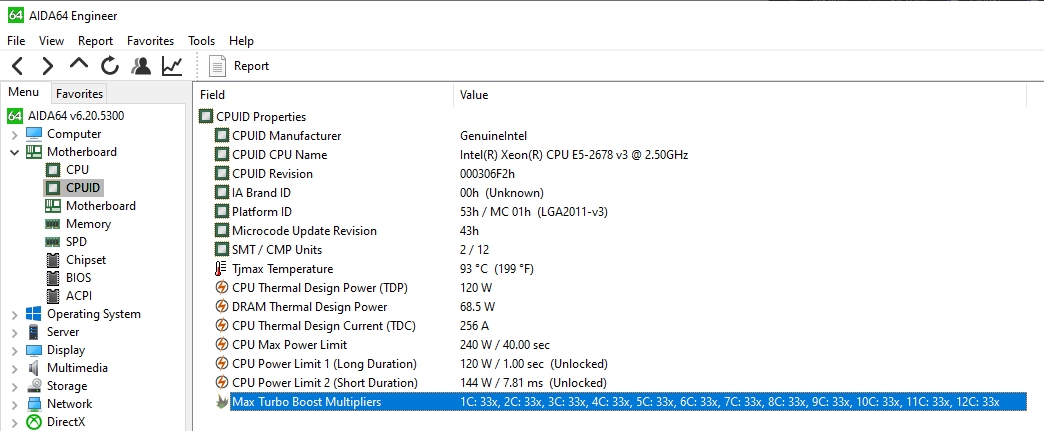Screen dimensions: 1044x431
Task: Collapse the Motherboard tree node
Action: (14, 152)
